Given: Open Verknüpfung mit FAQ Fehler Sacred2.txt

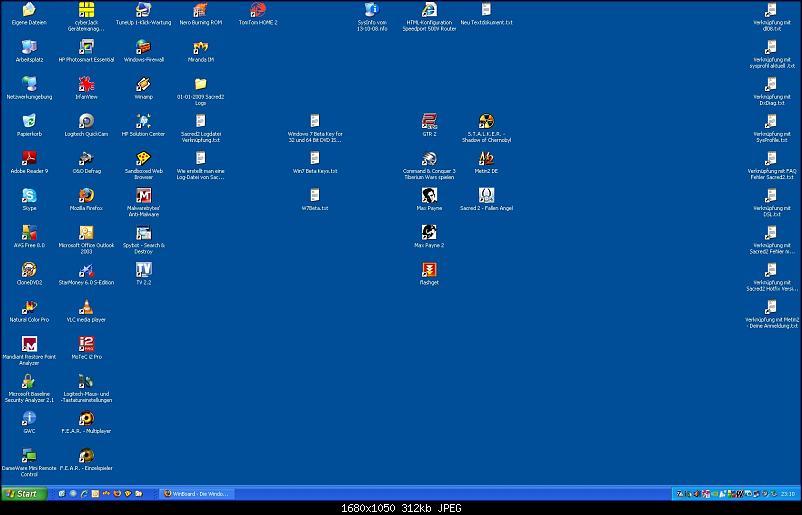Looking at the screenshot, I should [772, 159].
